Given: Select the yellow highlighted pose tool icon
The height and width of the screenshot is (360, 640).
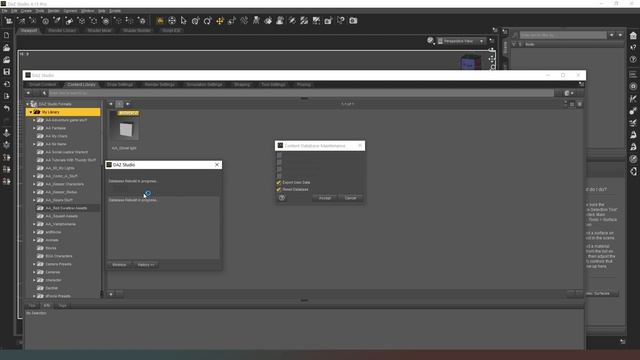Looking at the screenshot, I should click(160, 20).
